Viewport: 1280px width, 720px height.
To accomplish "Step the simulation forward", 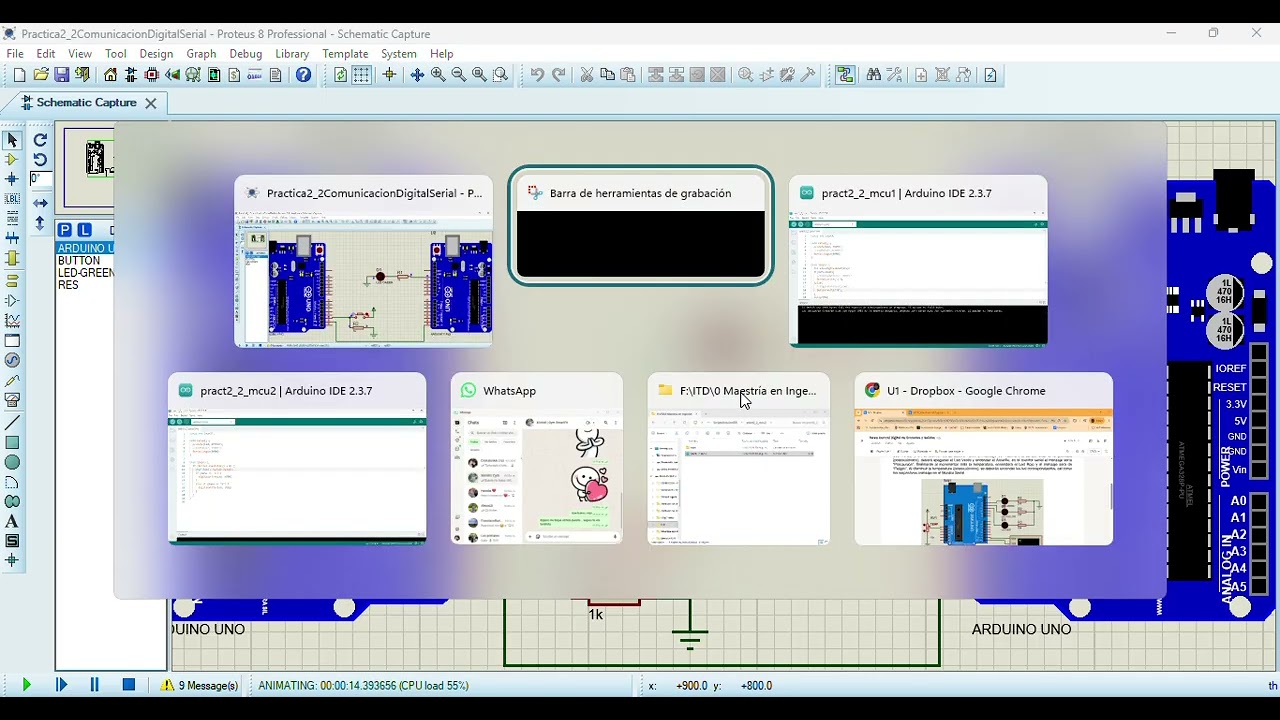I will (x=61, y=685).
